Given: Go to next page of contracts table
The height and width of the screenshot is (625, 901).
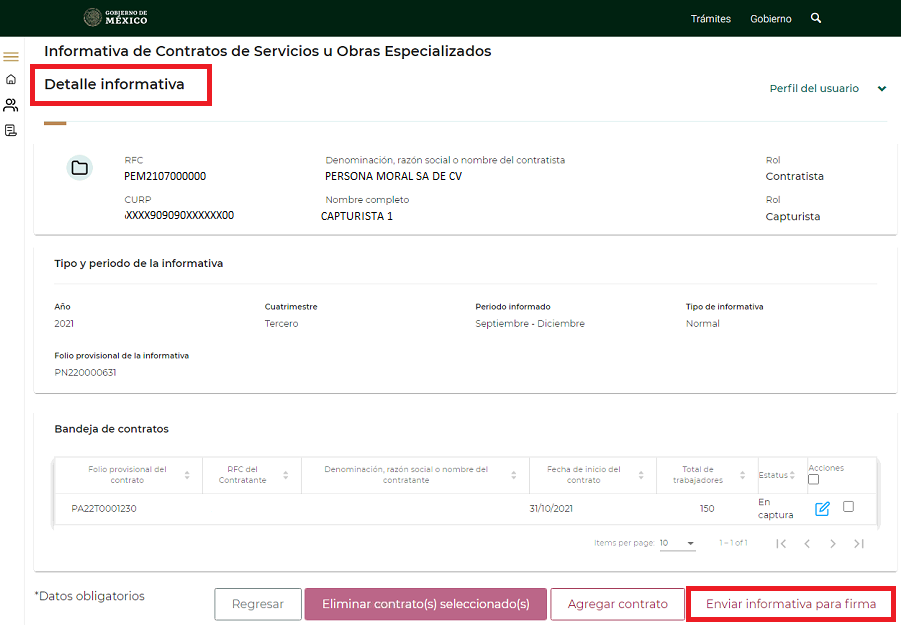Looking at the screenshot, I should (x=833, y=543).
